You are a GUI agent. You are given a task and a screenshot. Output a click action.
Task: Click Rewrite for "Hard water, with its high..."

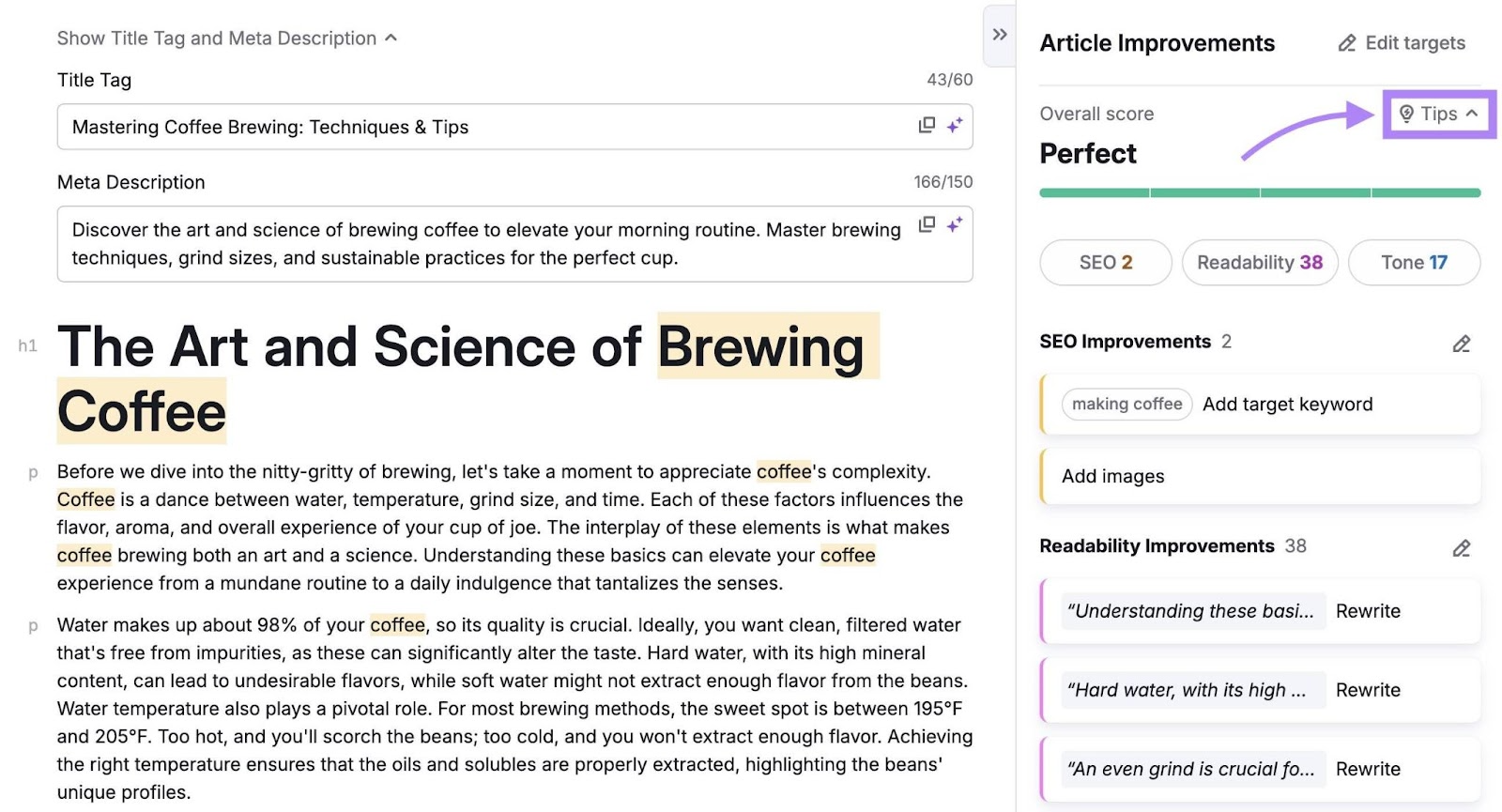(1368, 690)
